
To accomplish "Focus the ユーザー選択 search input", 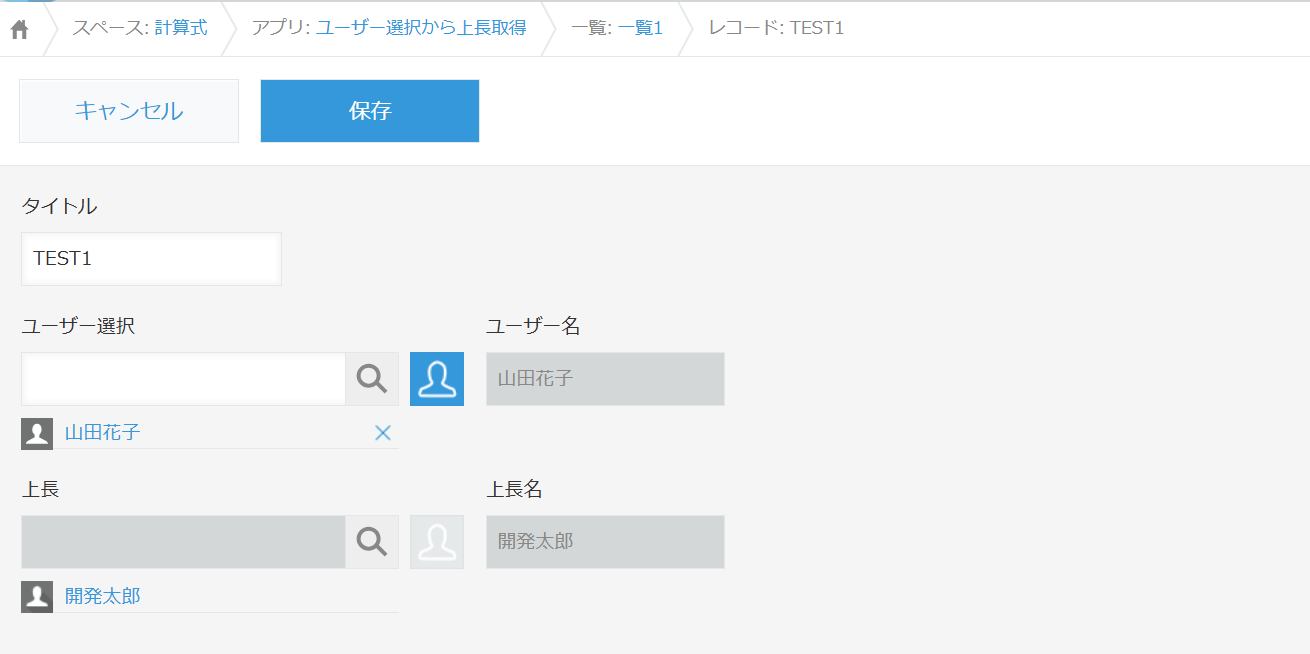I will (183, 379).
